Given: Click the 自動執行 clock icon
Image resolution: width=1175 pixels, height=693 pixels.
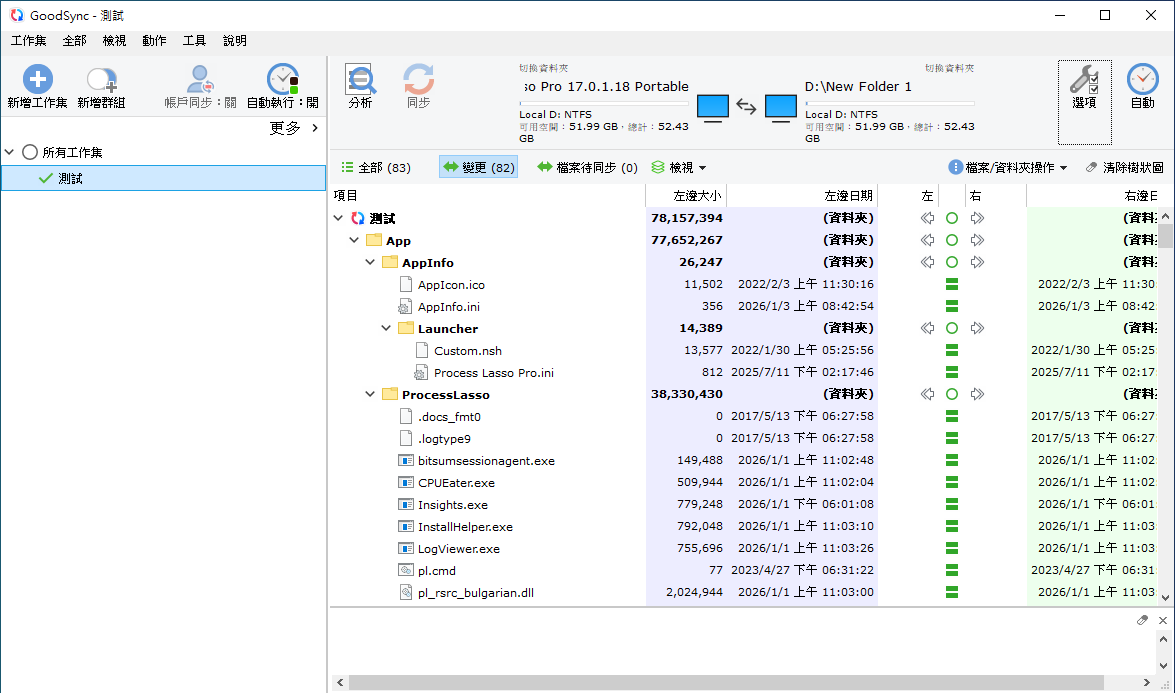Looking at the screenshot, I should [x=283, y=79].
